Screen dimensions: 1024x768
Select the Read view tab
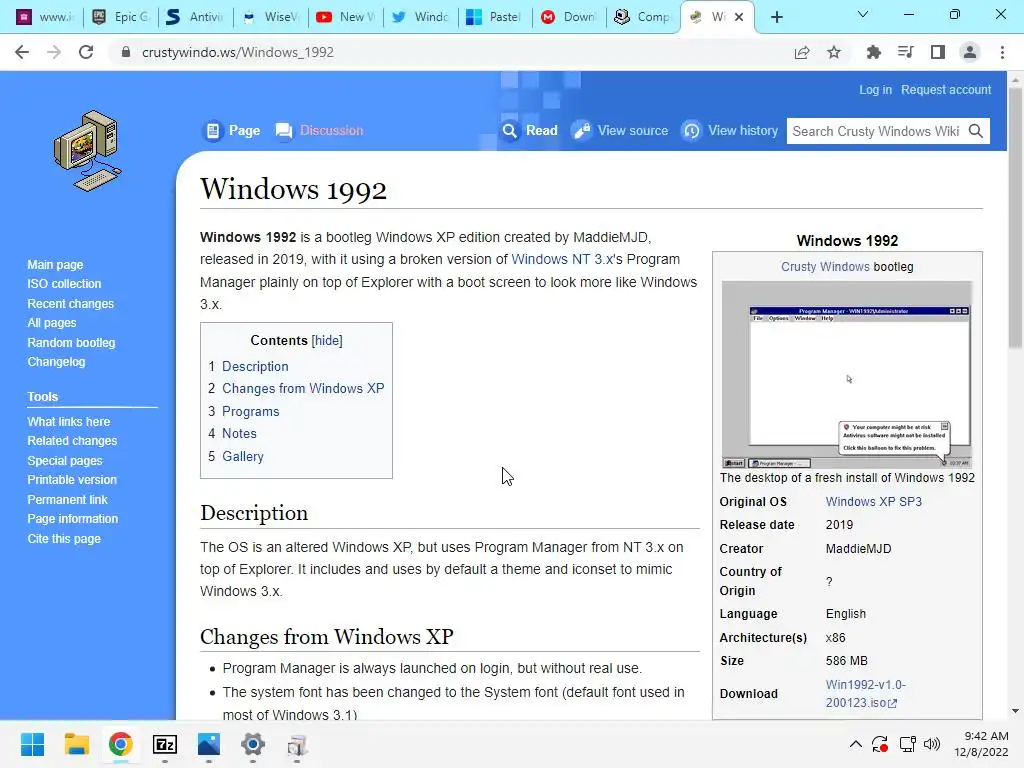pyautogui.click(x=530, y=131)
